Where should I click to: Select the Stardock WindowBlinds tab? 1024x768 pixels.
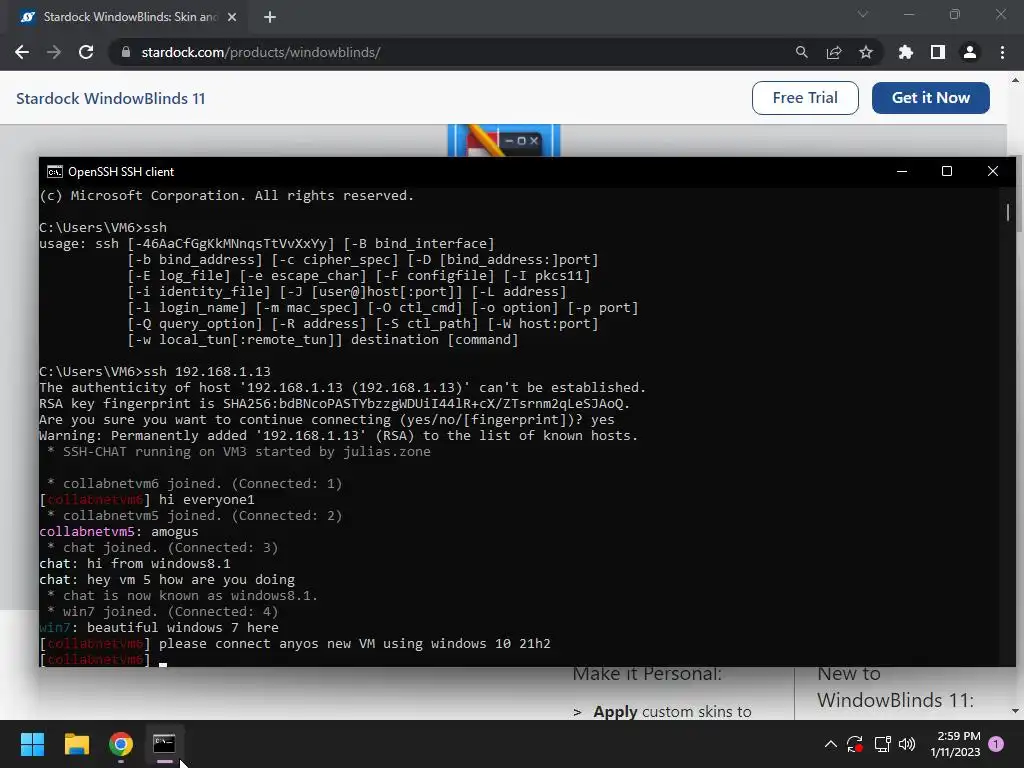coord(127,17)
